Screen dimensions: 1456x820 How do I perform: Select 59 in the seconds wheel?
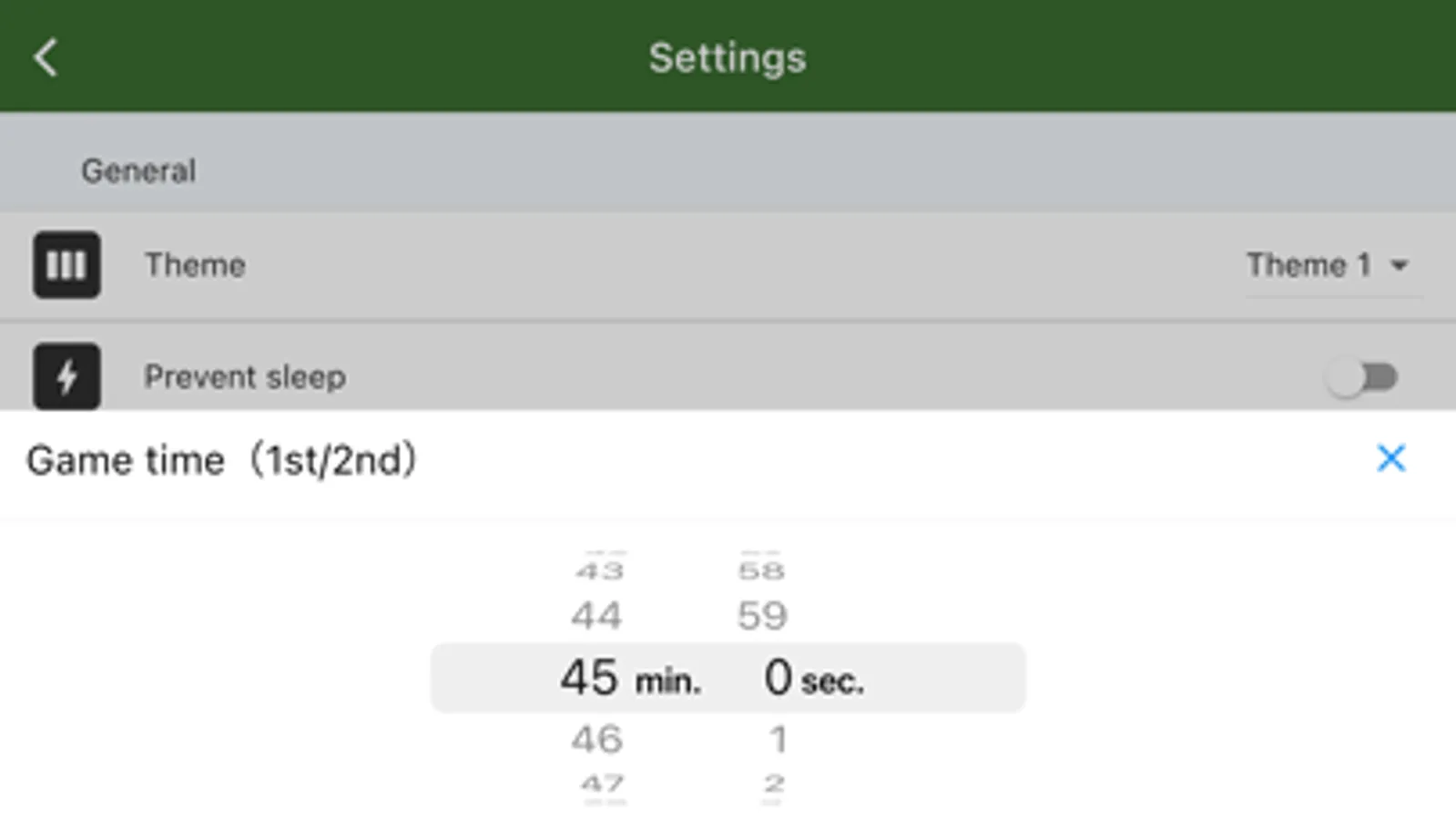[x=762, y=616]
